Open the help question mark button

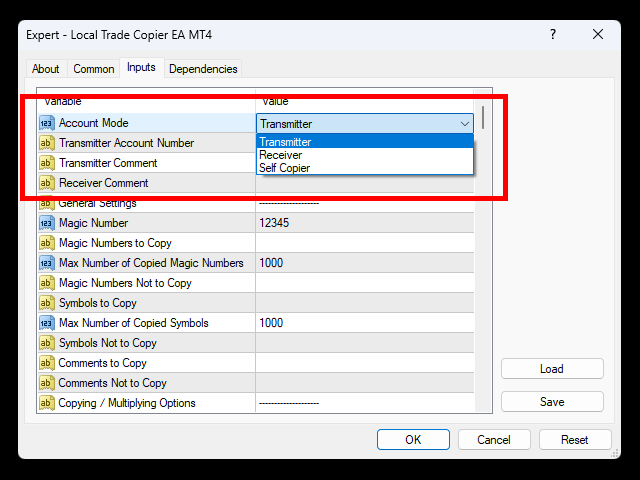[553, 34]
